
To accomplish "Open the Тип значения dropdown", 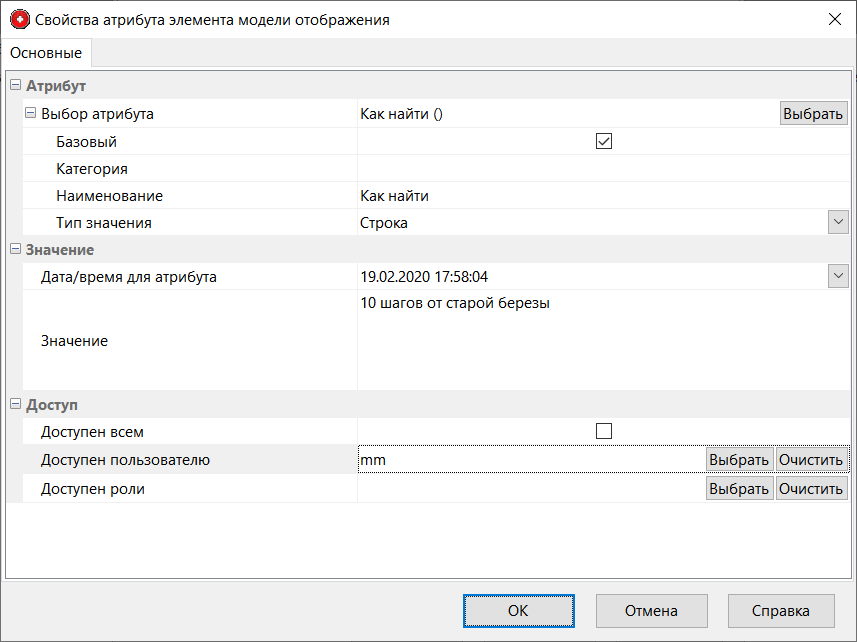I will pyautogui.click(x=838, y=223).
